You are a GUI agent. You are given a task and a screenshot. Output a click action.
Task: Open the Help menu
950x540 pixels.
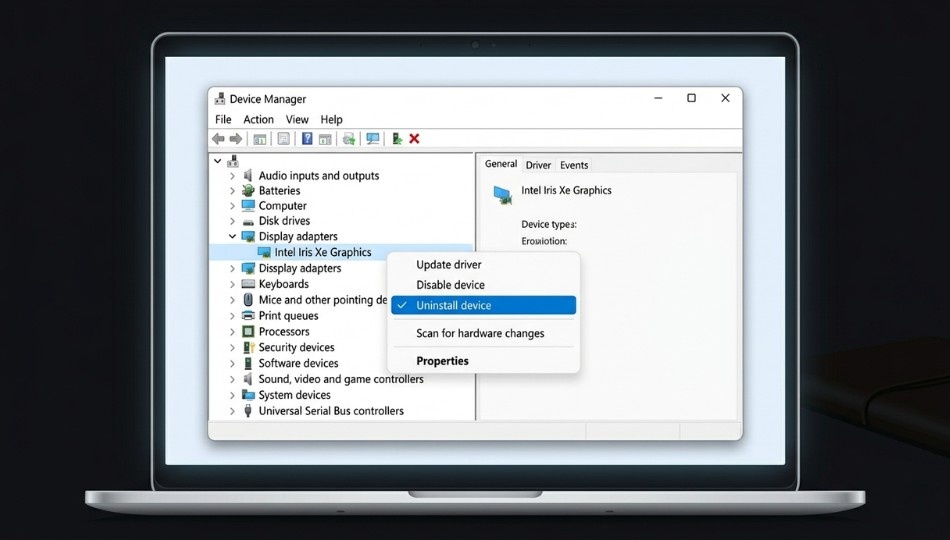(x=331, y=119)
